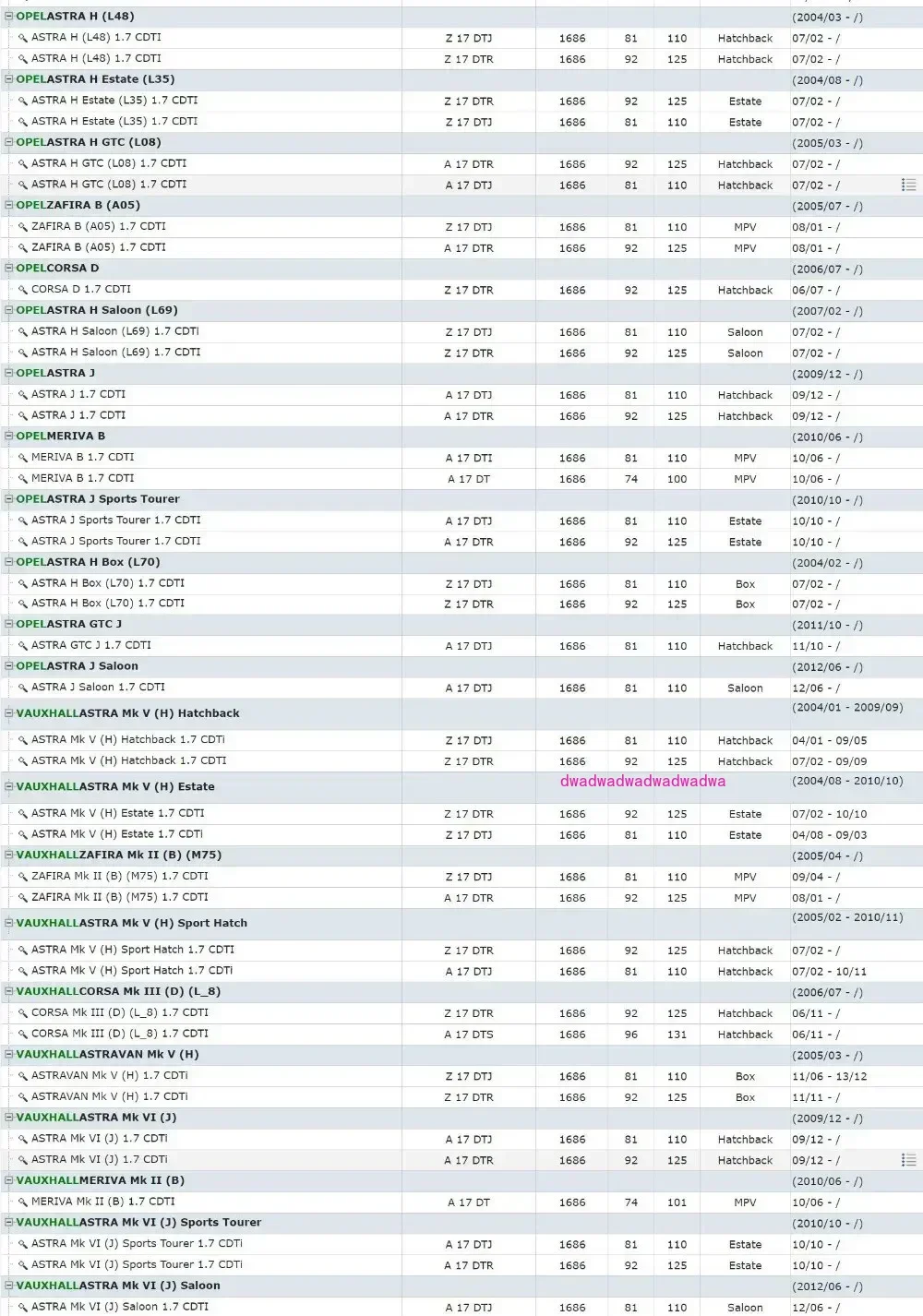Select the OPEL ASTRA J Sports Tourer header
The height and width of the screenshot is (1316, 923).
pos(98,499)
